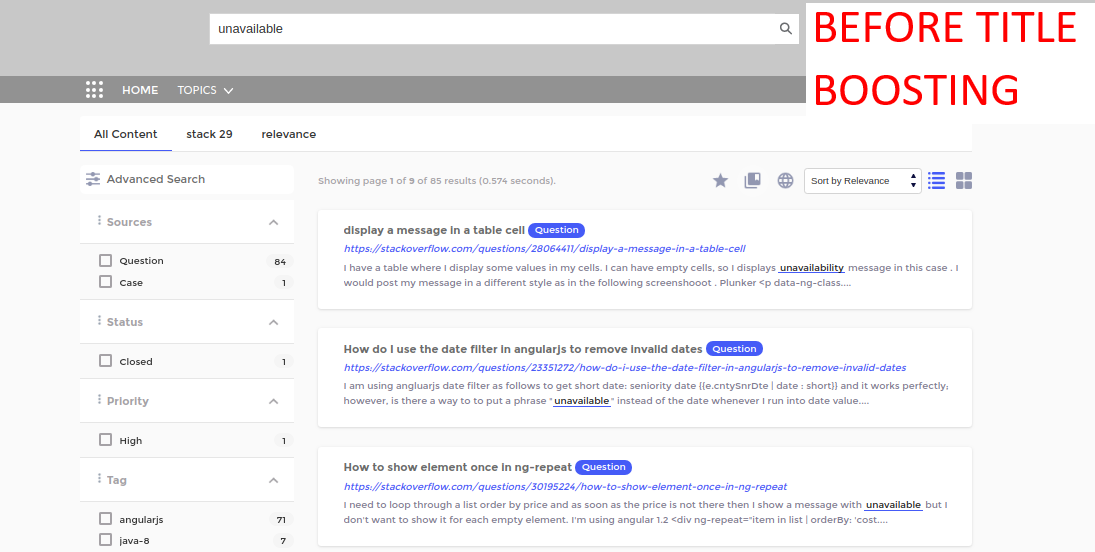Check the Question source checkbox
The image size is (1095, 552).
point(106,261)
